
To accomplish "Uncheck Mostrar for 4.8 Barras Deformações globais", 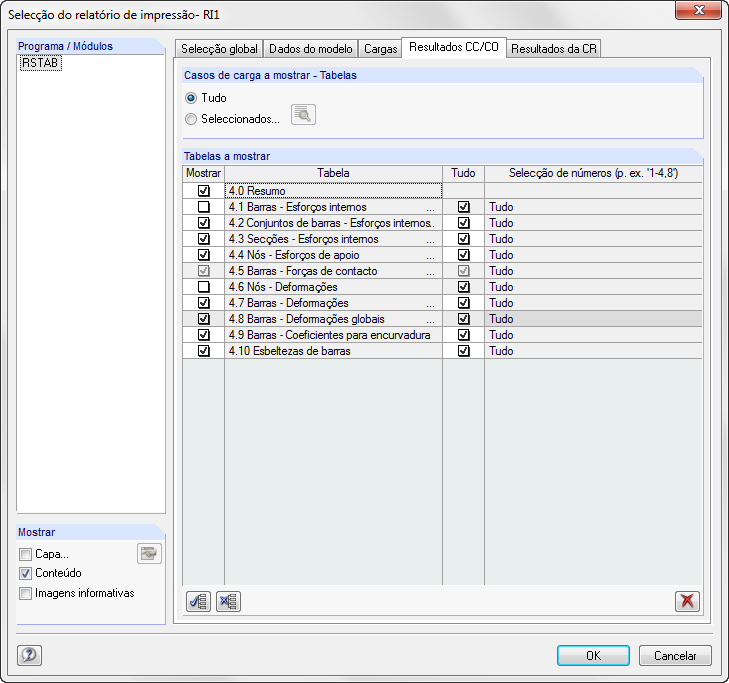I will pos(204,319).
